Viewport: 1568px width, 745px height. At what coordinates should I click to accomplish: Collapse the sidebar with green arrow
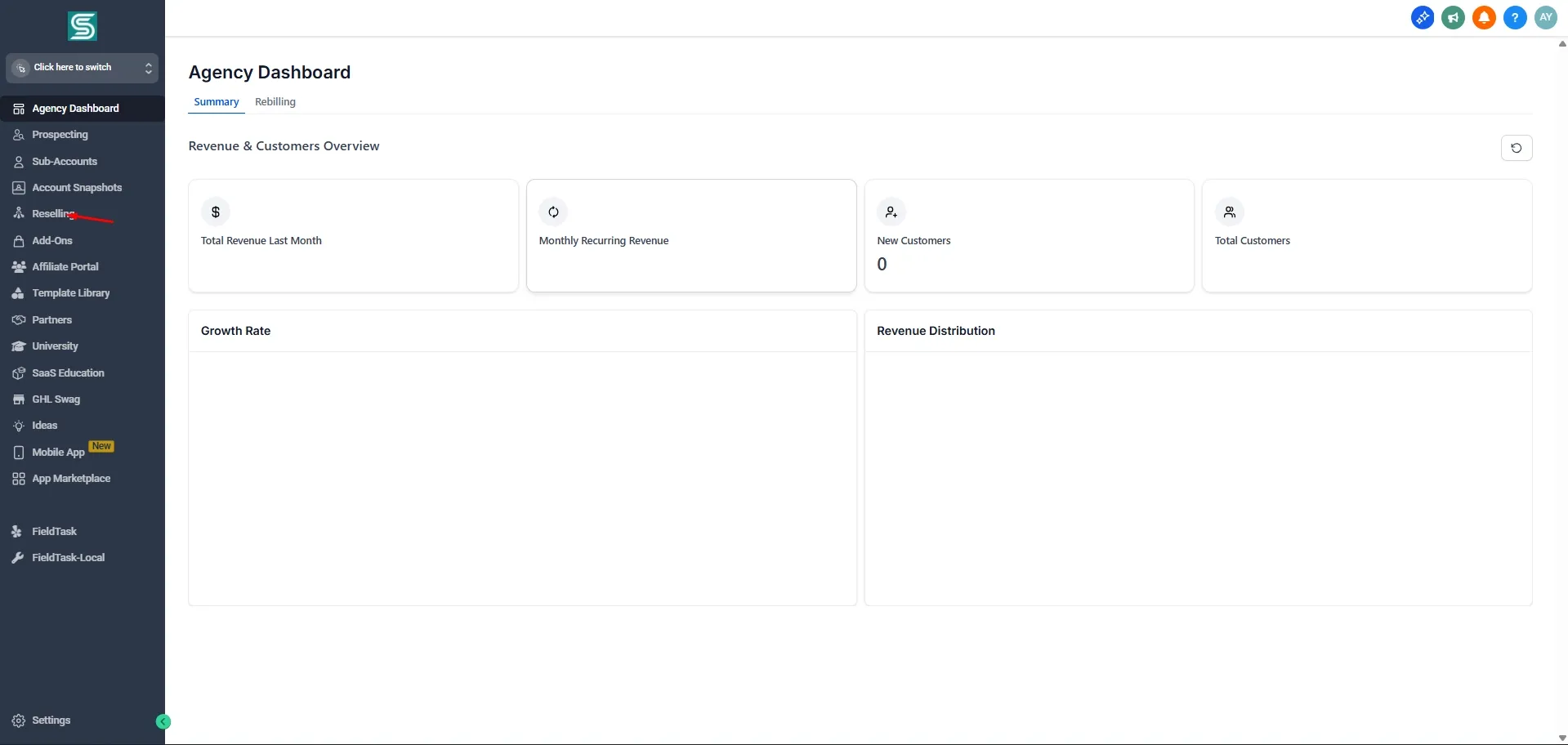163,721
